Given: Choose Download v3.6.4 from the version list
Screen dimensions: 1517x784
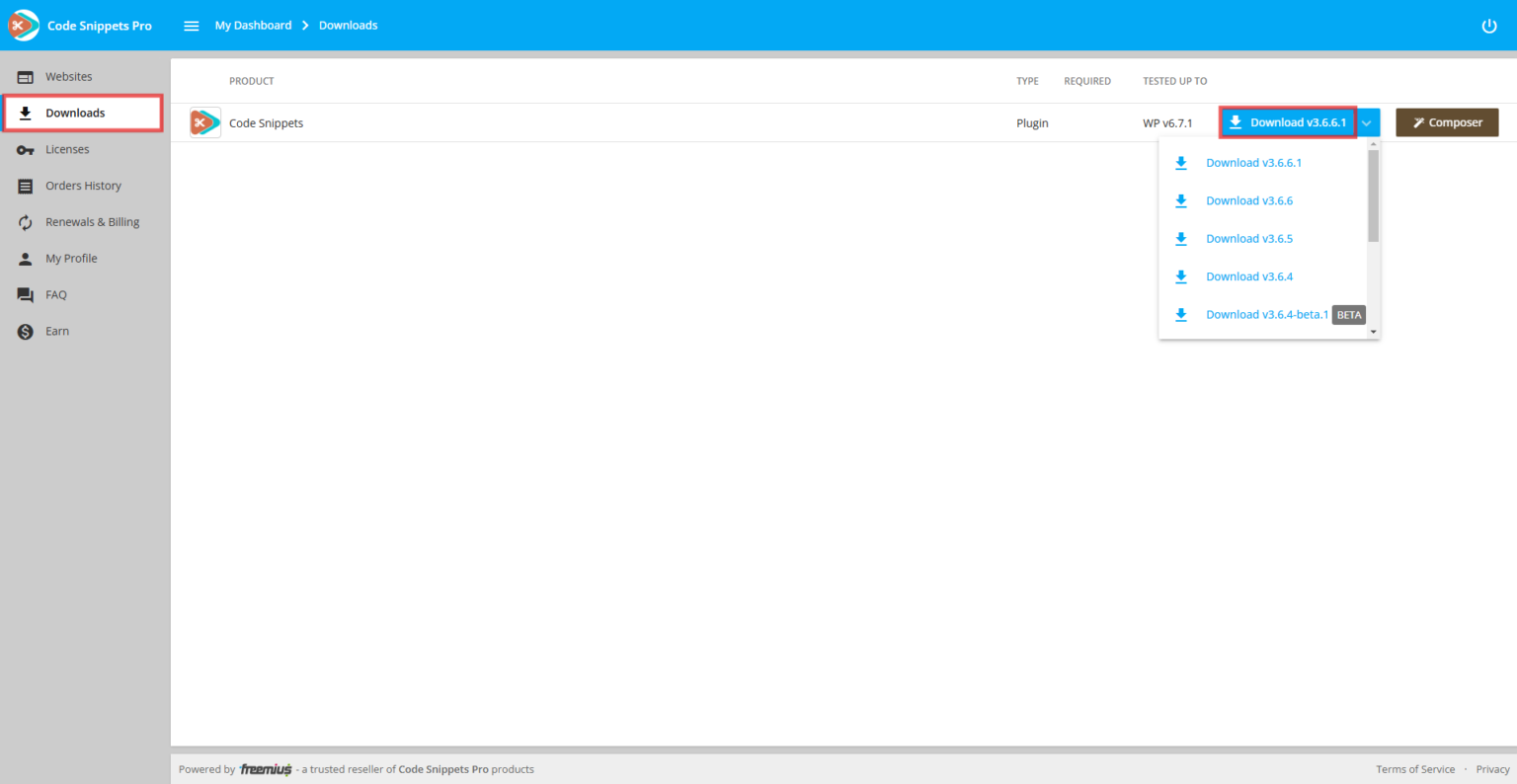Looking at the screenshot, I should coord(1249,277).
